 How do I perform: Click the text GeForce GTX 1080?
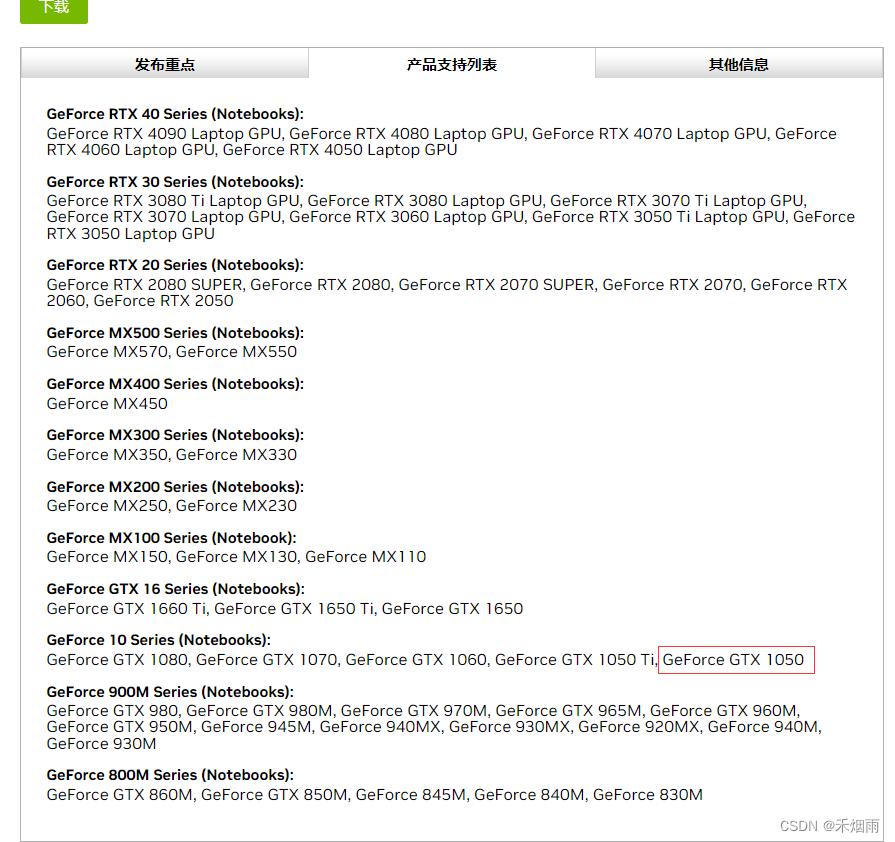coord(117,660)
